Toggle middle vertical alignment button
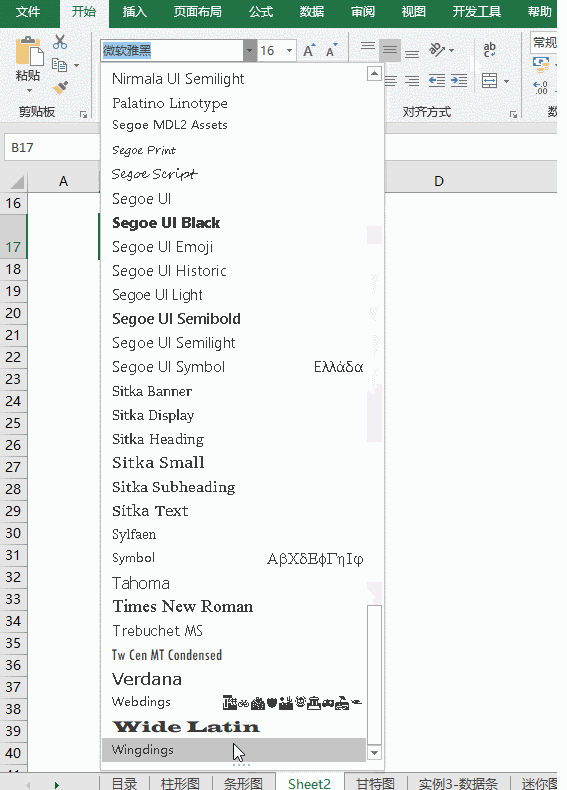Screen dimensions: 567x790 [x=390, y=50]
